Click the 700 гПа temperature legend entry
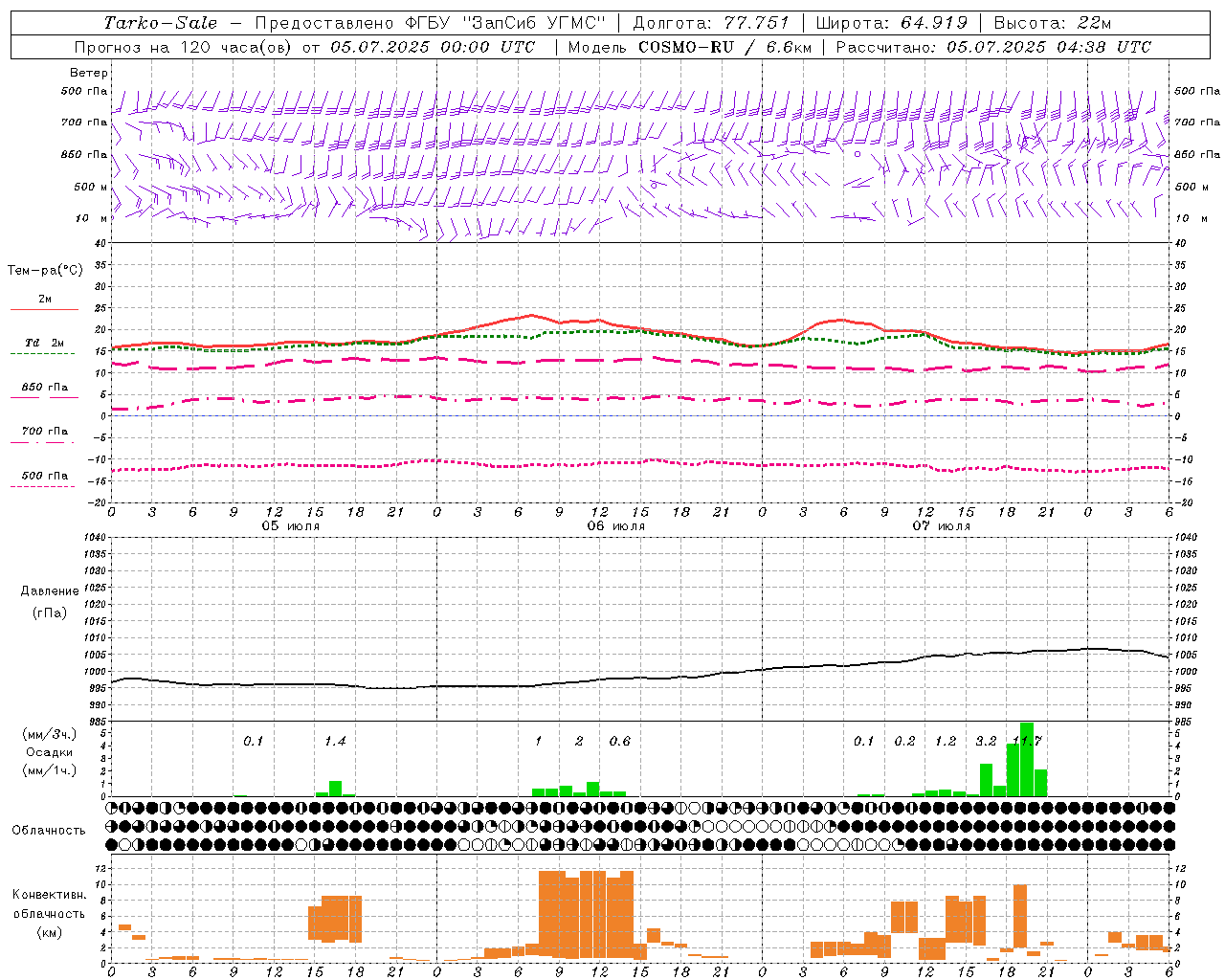The width and height of the screenshot is (1225, 980). [x=45, y=432]
